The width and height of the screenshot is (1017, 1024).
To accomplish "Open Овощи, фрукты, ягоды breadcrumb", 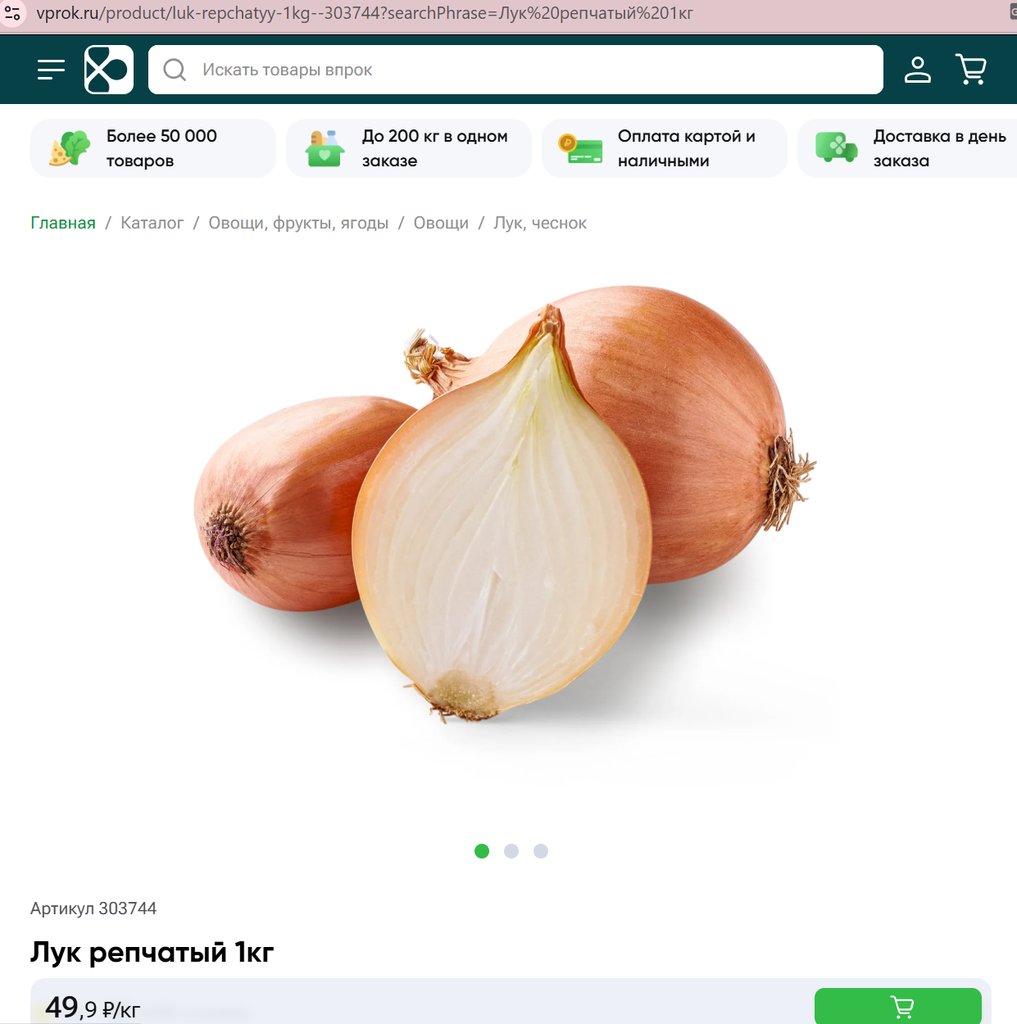I will pyautogui.click(x=299, y=223).
